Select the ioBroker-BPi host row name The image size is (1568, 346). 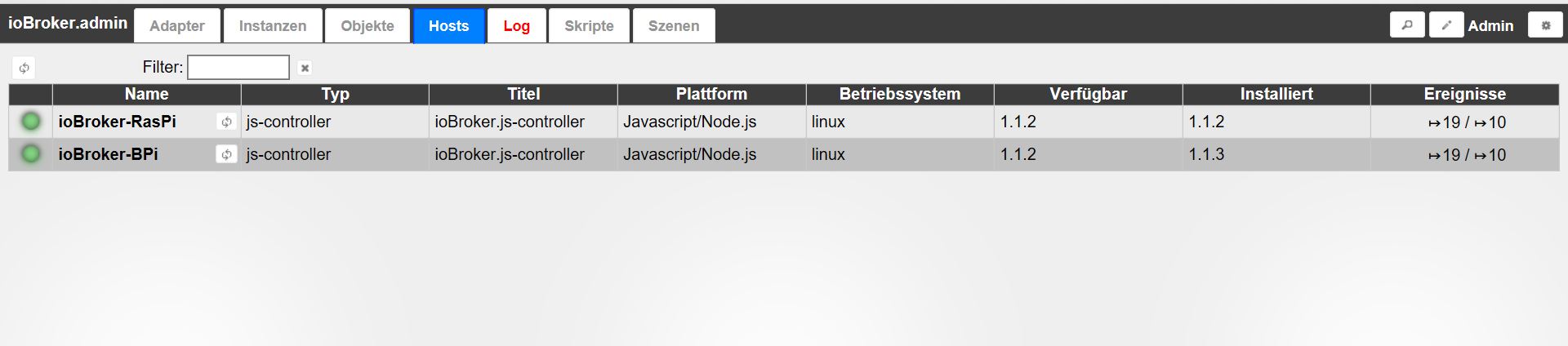tap(109, 154)
